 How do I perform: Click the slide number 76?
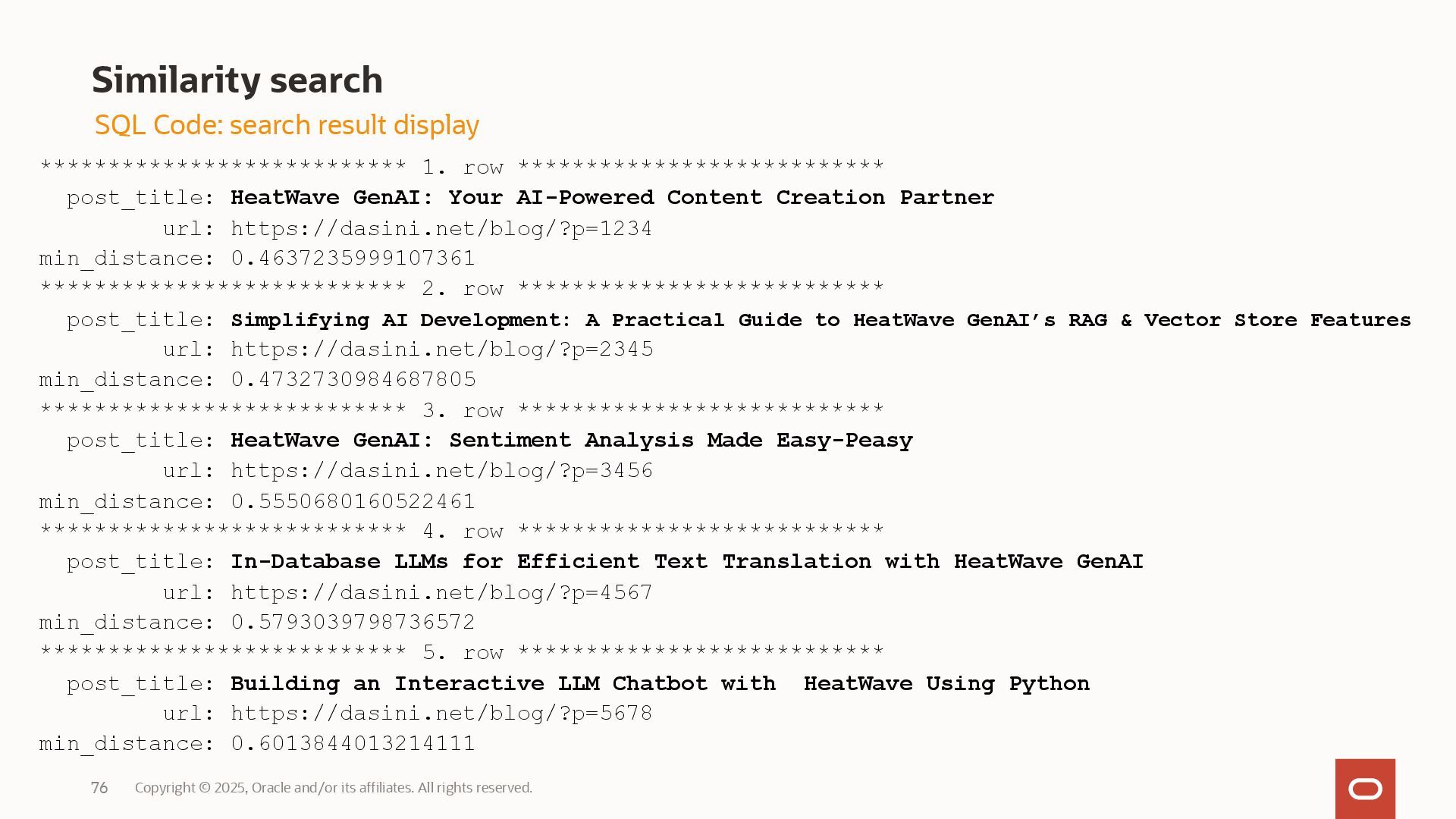click(99, 788)
